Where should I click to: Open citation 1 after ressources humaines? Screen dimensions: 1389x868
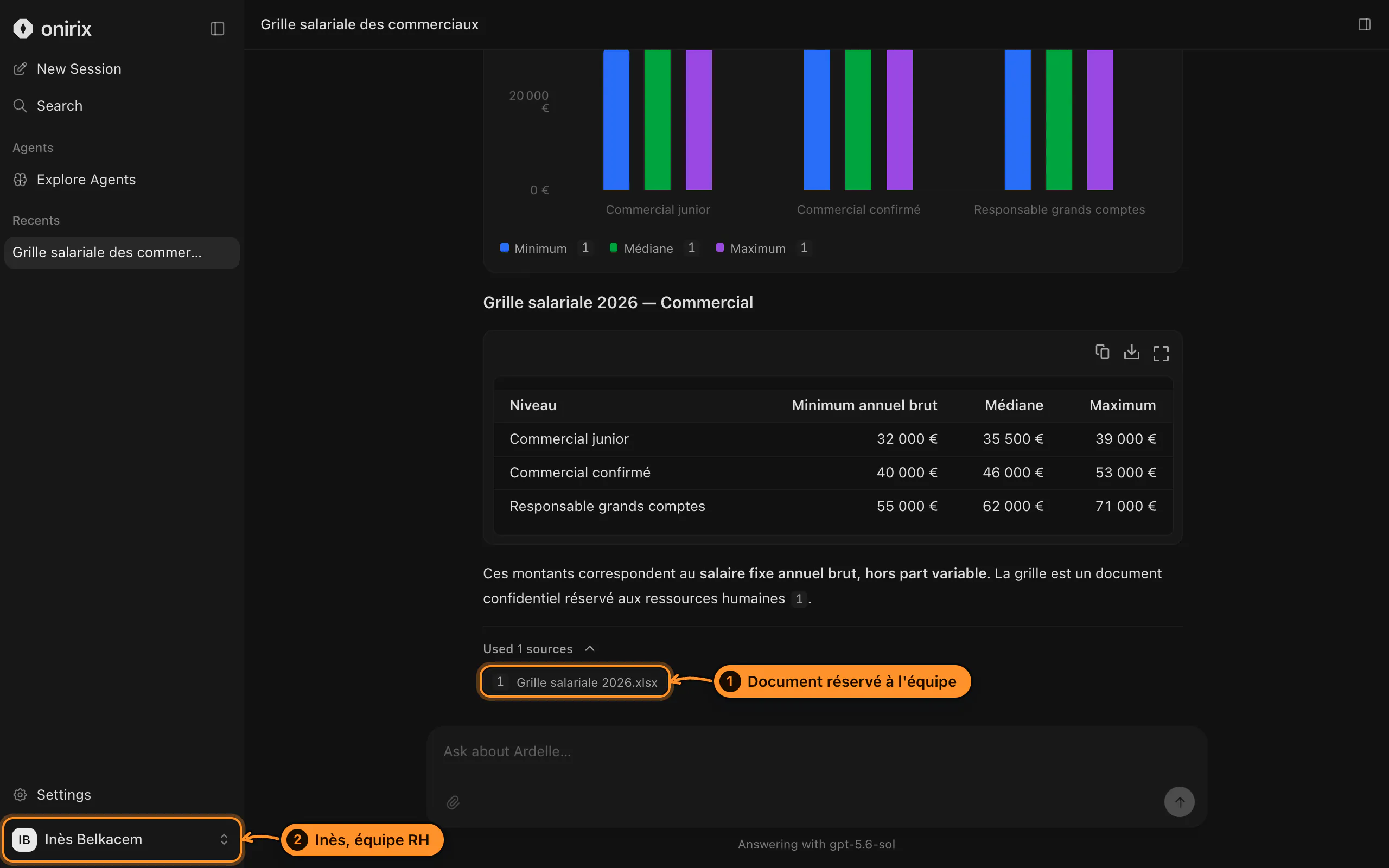coord(799,599)
